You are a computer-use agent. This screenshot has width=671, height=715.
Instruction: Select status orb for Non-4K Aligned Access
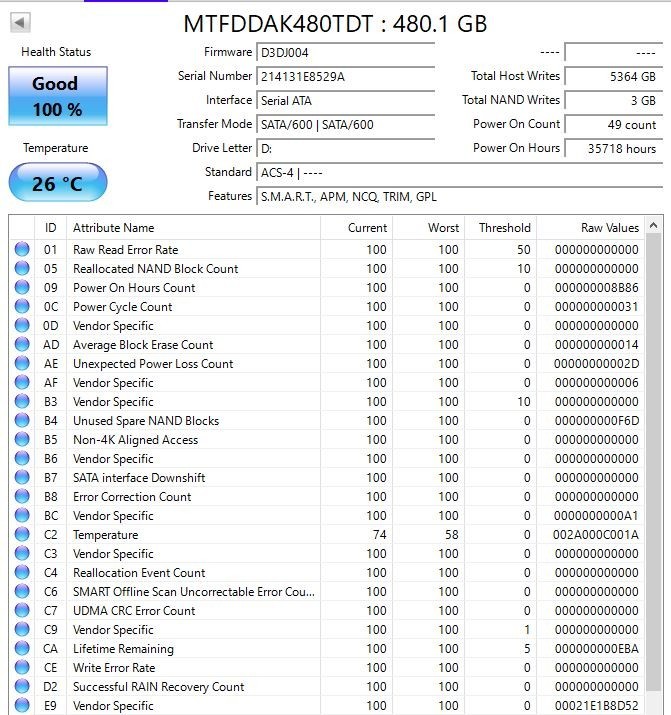(22, 440)
